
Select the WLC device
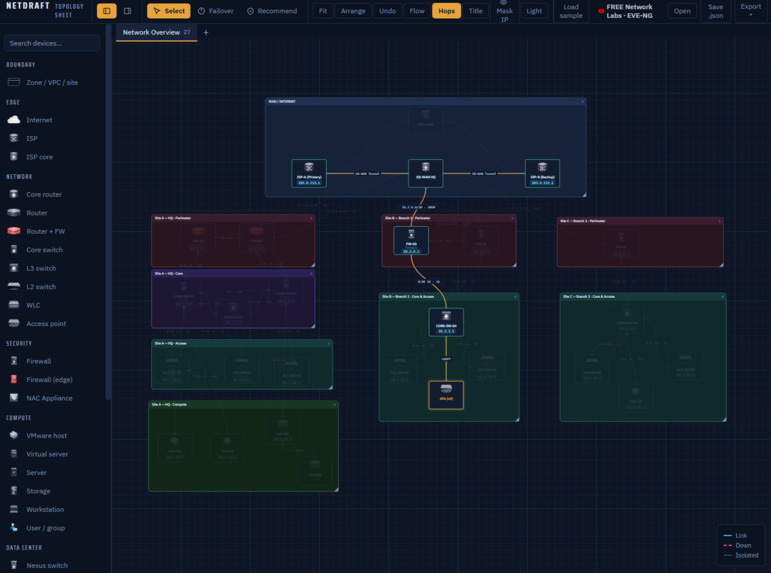tap(52, 305)
